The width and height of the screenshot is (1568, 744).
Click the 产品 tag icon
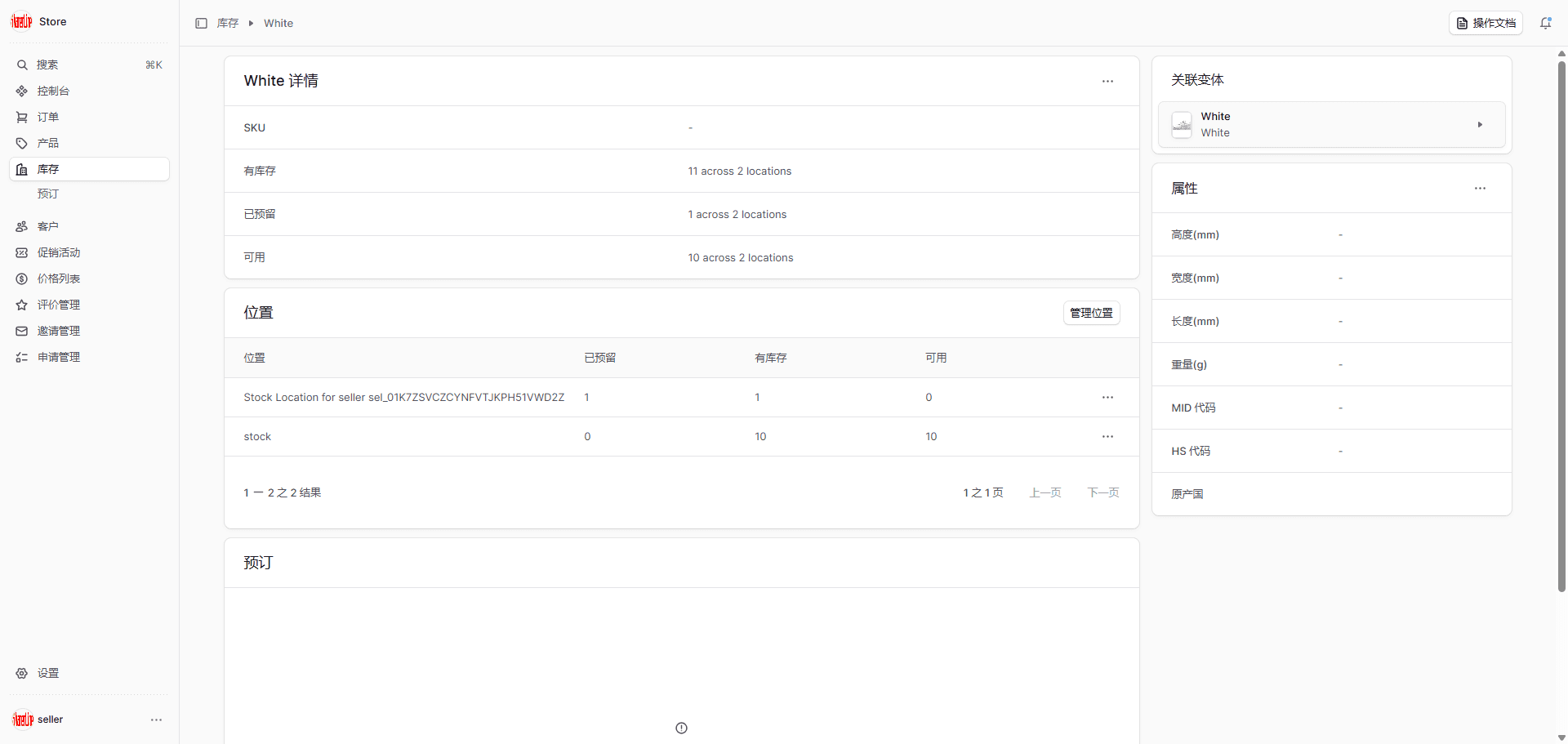pos(22,143)
